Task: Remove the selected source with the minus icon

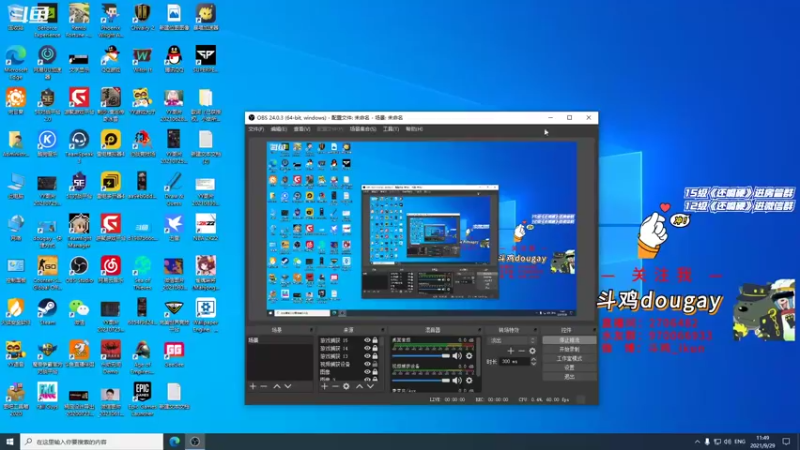Action: 335,387
